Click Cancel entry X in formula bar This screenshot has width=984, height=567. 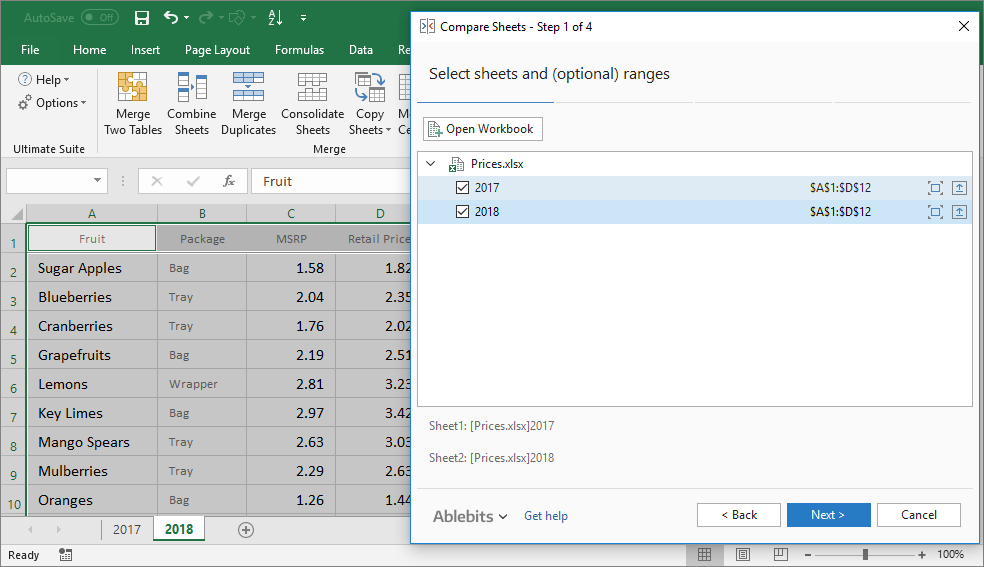[157, 181]
